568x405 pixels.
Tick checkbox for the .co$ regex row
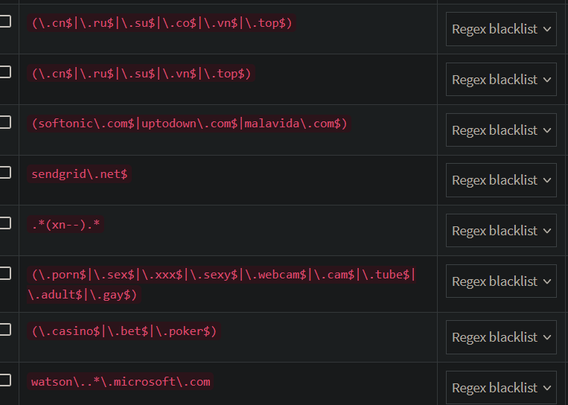4,22
